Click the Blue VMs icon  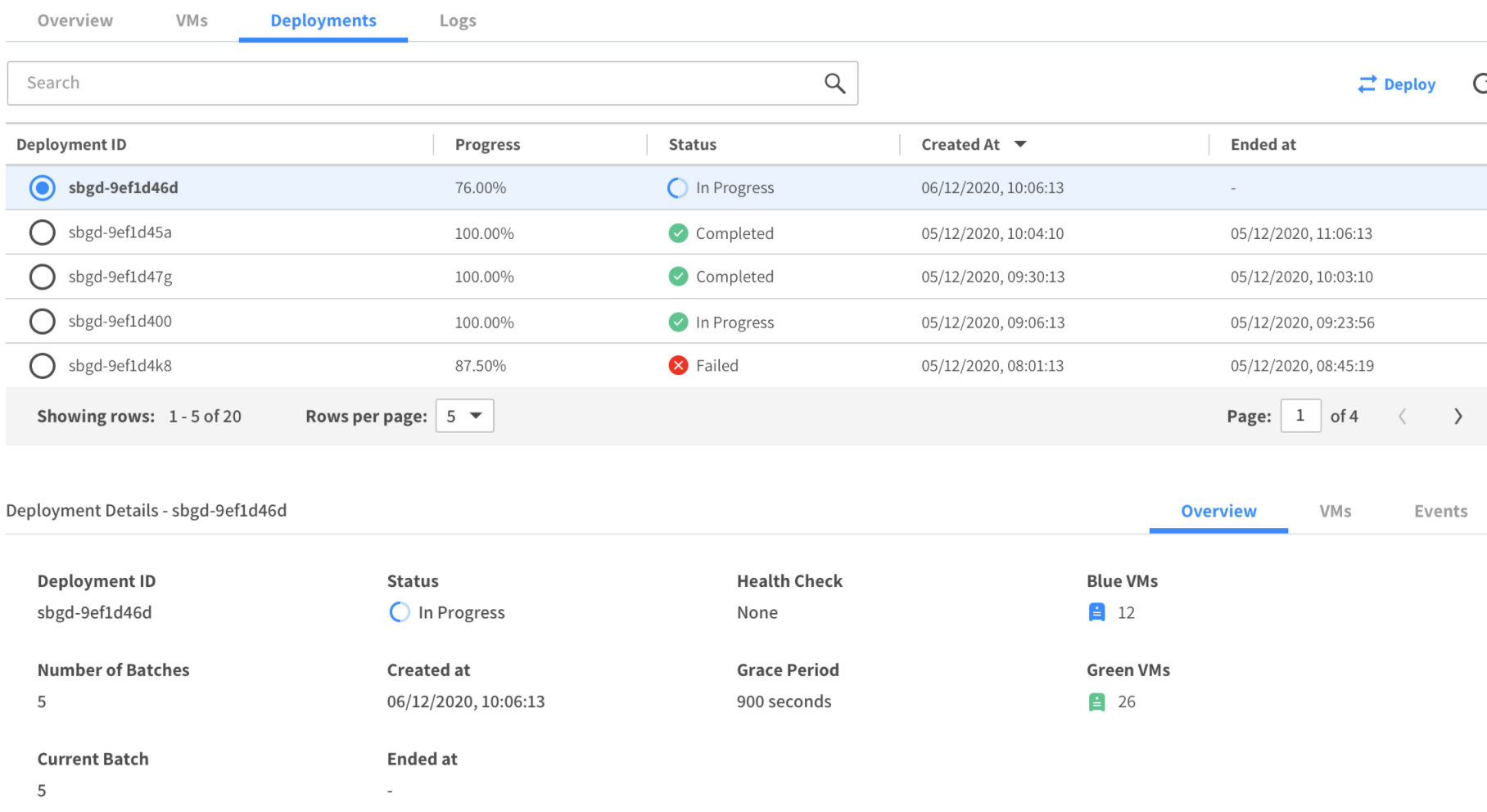[1096, 612]
